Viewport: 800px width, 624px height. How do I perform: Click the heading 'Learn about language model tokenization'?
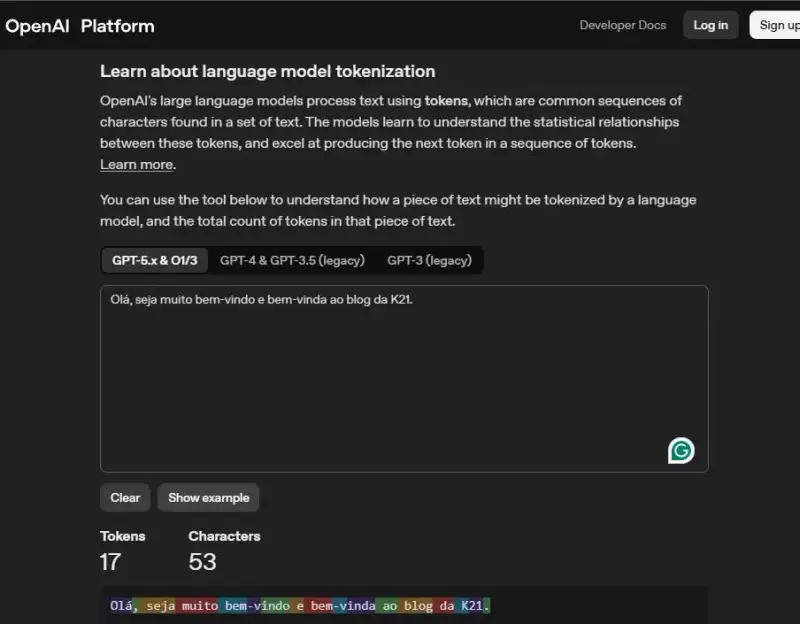[x=267, y=71]
